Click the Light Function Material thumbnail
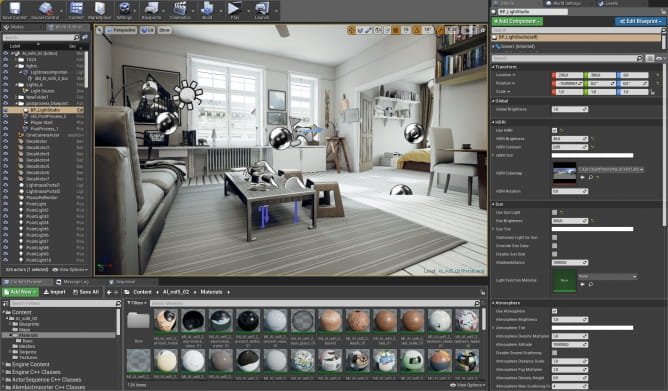 point(564,280)
